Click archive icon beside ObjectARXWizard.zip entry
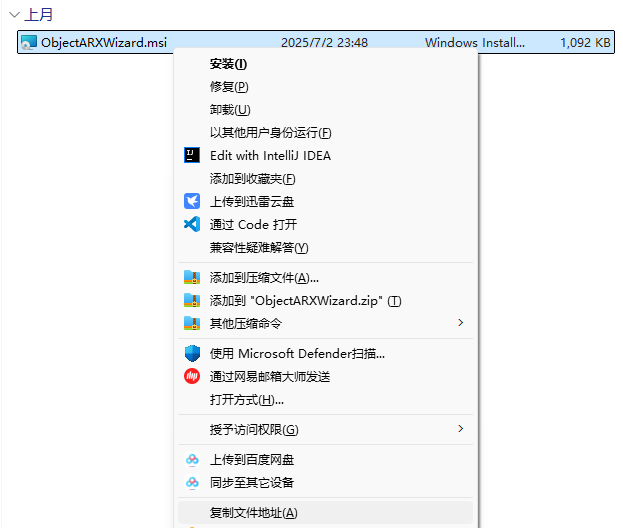This screenshot has width=623, height=528. (x=192, y=300)
